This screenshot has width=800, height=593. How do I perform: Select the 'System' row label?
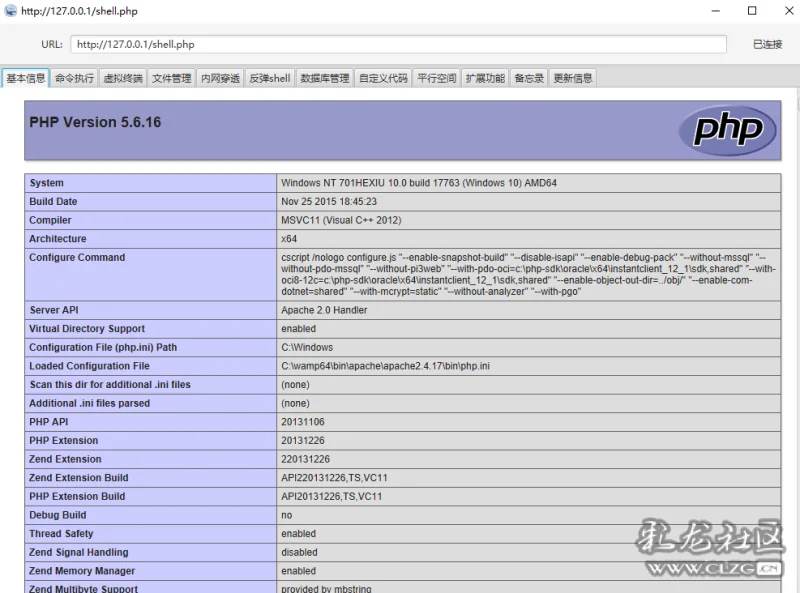(46, 183)
